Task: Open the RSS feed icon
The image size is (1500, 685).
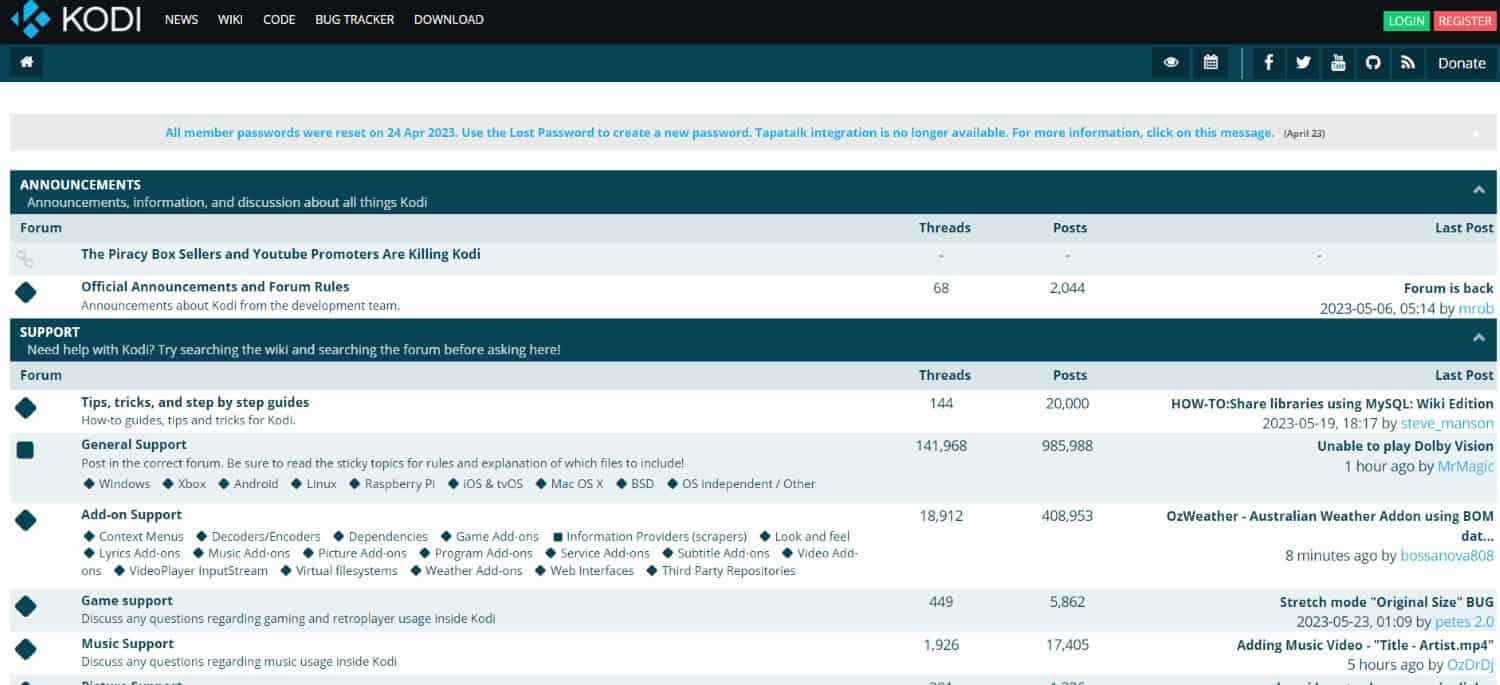Action: tap(1408, 62)
